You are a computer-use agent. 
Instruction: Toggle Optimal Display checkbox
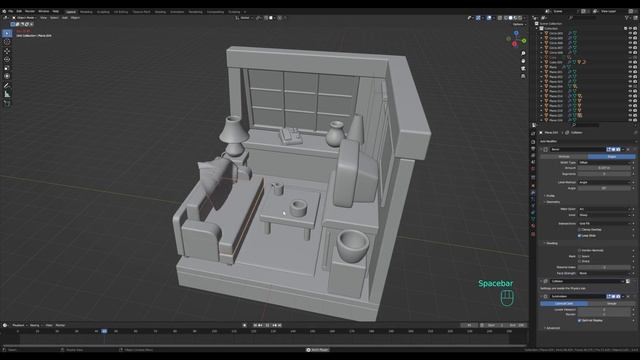579,320
